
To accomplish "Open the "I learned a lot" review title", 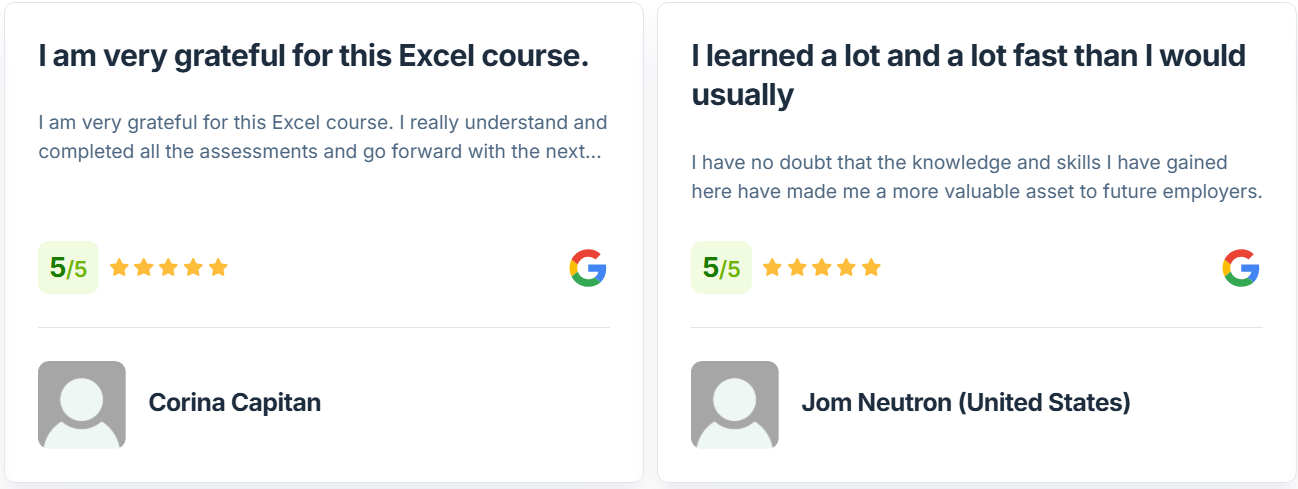I will point(969,75).
